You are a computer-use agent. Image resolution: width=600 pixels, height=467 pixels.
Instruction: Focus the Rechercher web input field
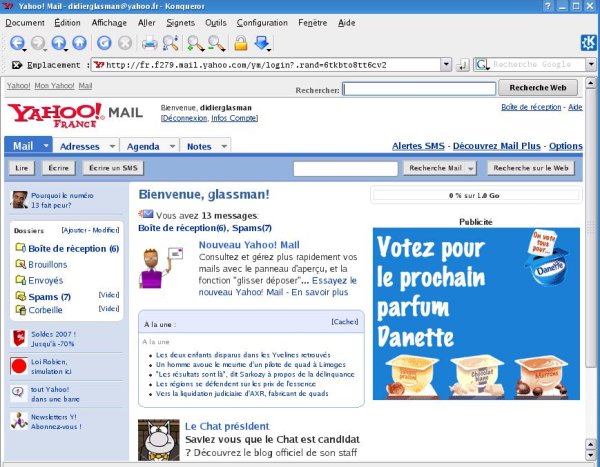tap(419, 89)
